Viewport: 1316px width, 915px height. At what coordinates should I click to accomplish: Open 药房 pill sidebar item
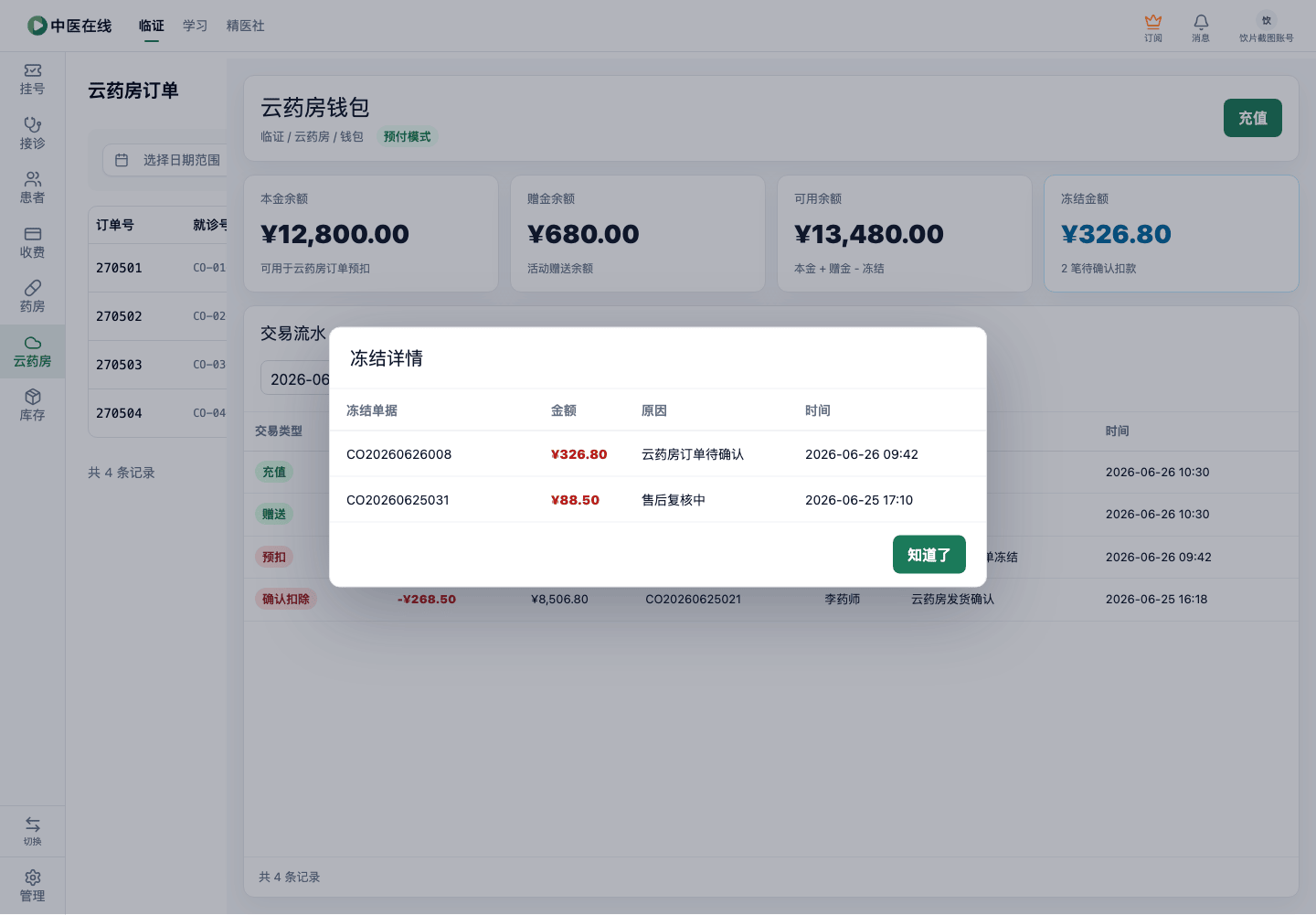tap(32, 297)
